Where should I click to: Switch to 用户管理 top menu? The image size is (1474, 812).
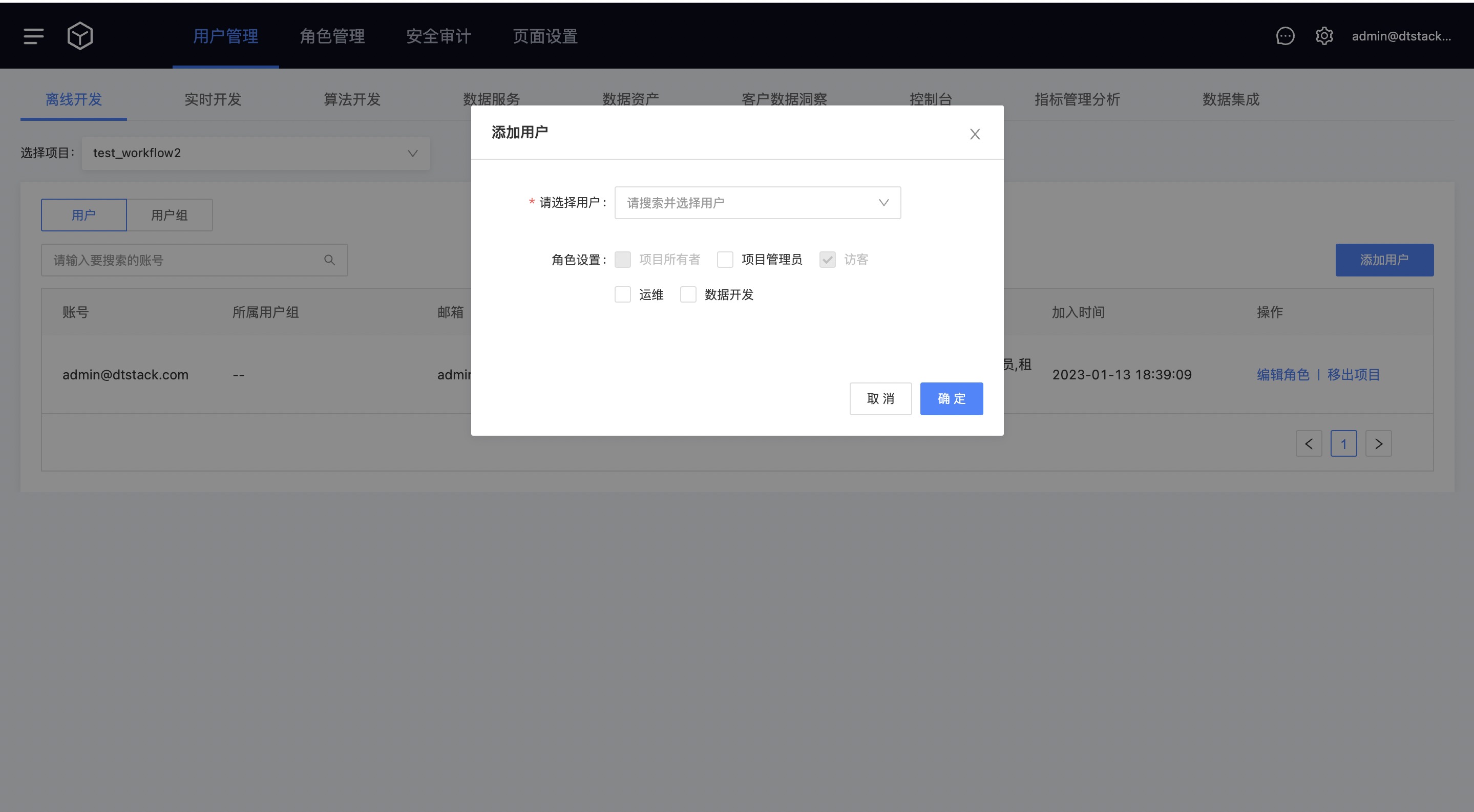pos(225,36)
